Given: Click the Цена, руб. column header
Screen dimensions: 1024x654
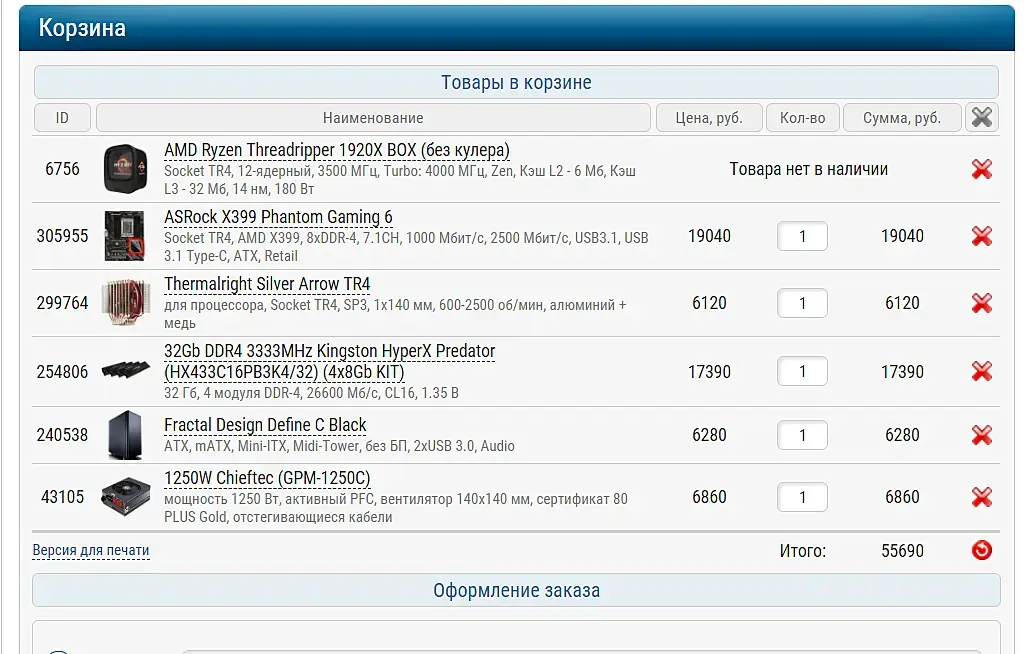Looking at the screenshot, I should point(709,118).
